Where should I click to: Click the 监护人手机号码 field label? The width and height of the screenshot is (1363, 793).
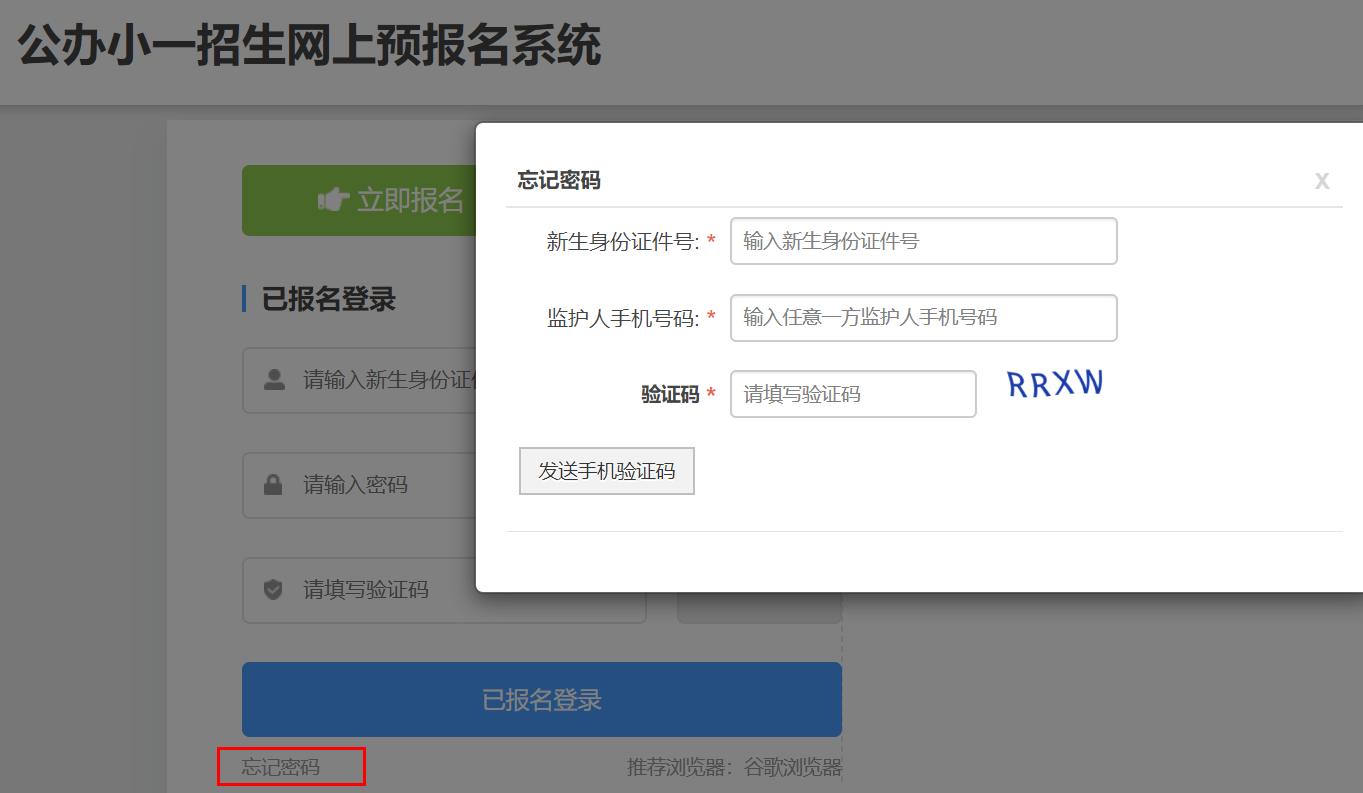pyautogui.click(x=622, y=318)
